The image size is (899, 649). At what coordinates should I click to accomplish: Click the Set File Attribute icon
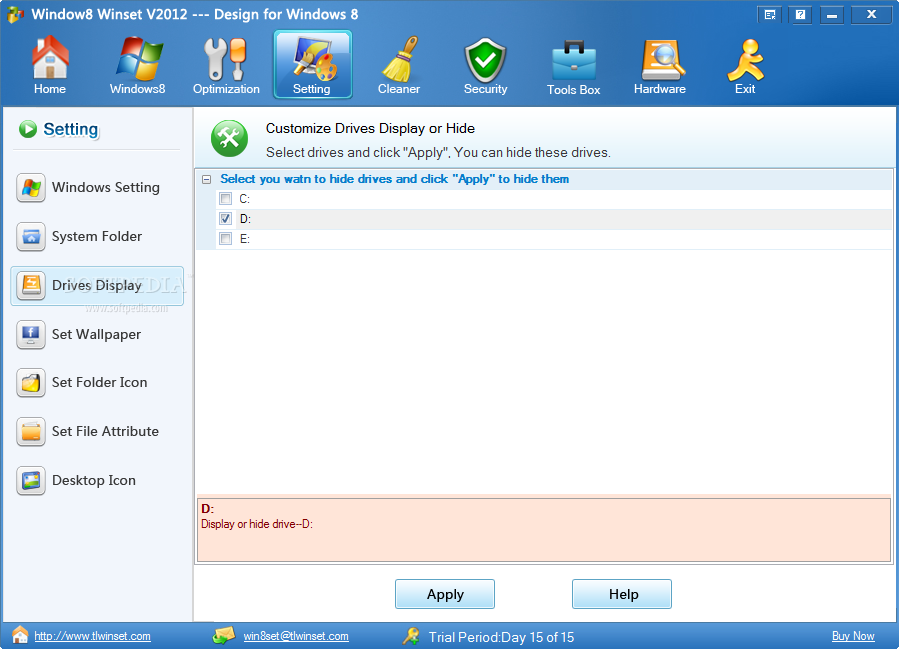click(x=31, y=432)
